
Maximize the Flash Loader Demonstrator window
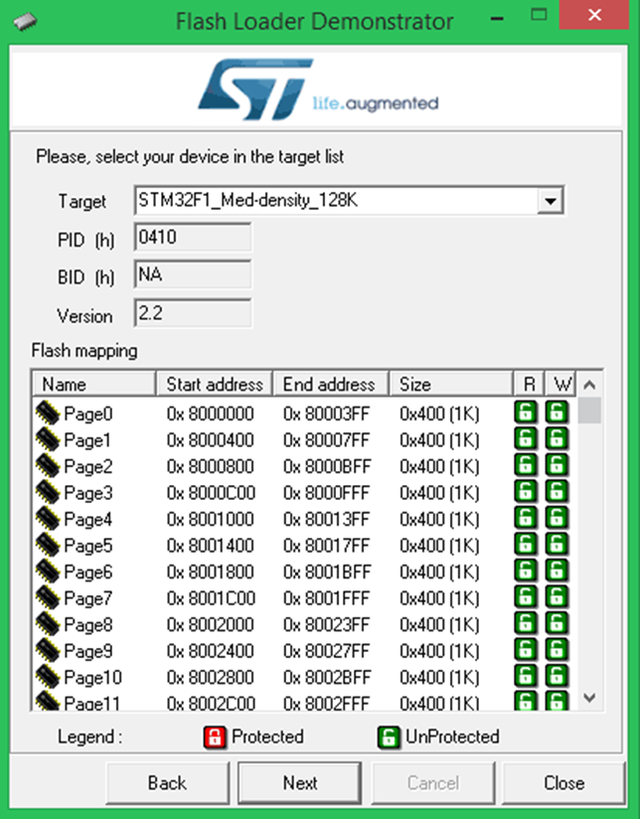(x=539, y=15)
